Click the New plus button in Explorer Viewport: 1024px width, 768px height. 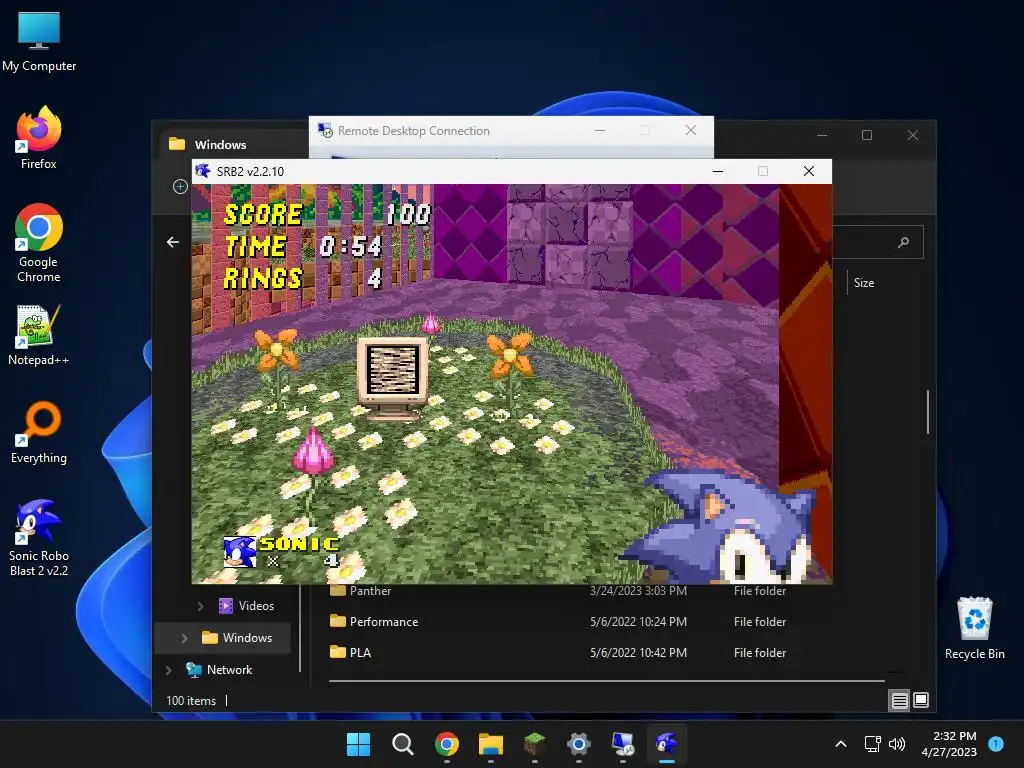(x=180, y=187)
